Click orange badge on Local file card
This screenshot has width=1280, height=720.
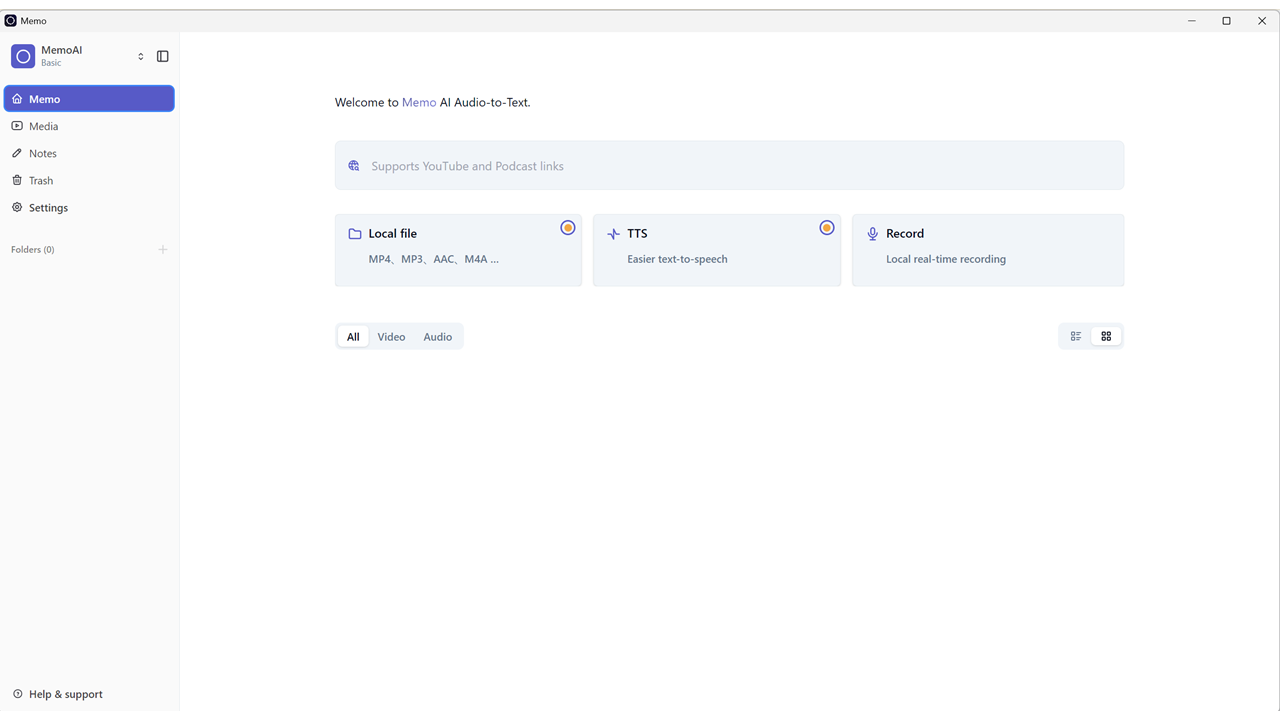pyautogui.click(x=568, y=228)
